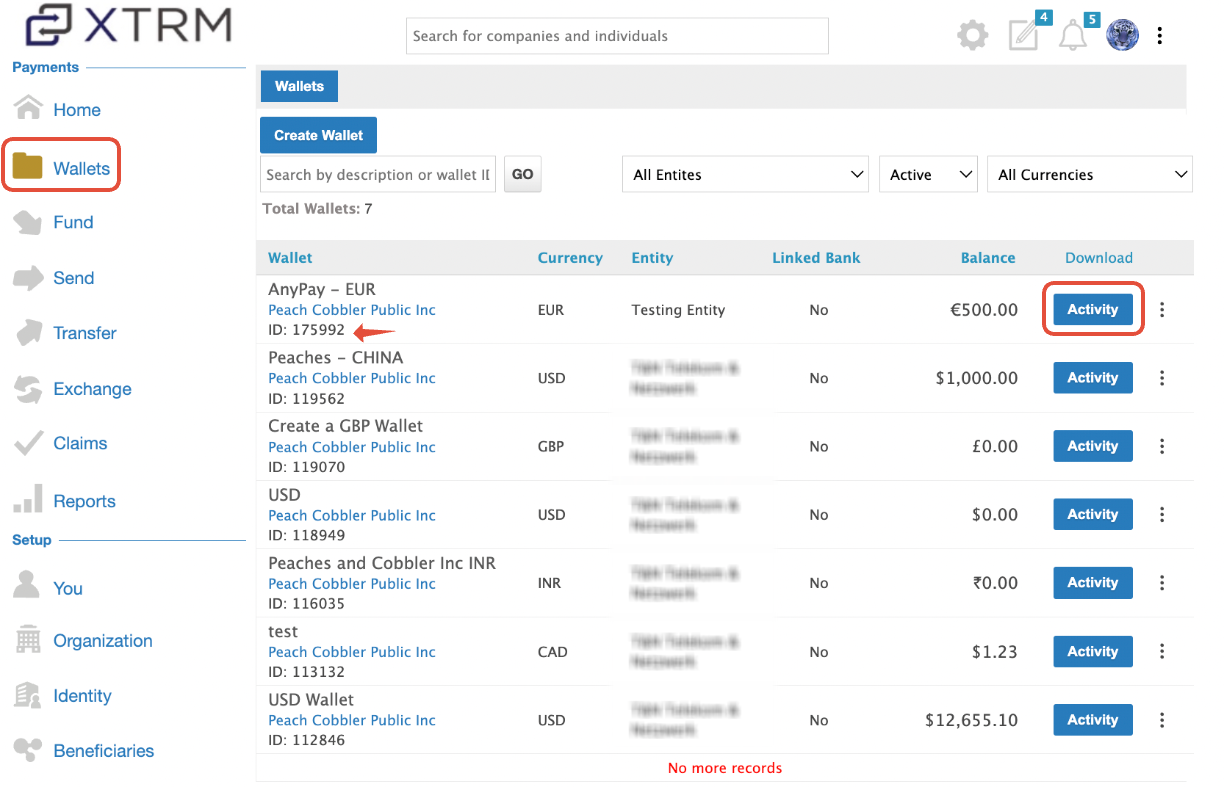This screenshot has height=787, width=1224.
Task: Open Peach Cobbler Public Inc link under AnyPay – EUR
Action: (x=352, y=310)
